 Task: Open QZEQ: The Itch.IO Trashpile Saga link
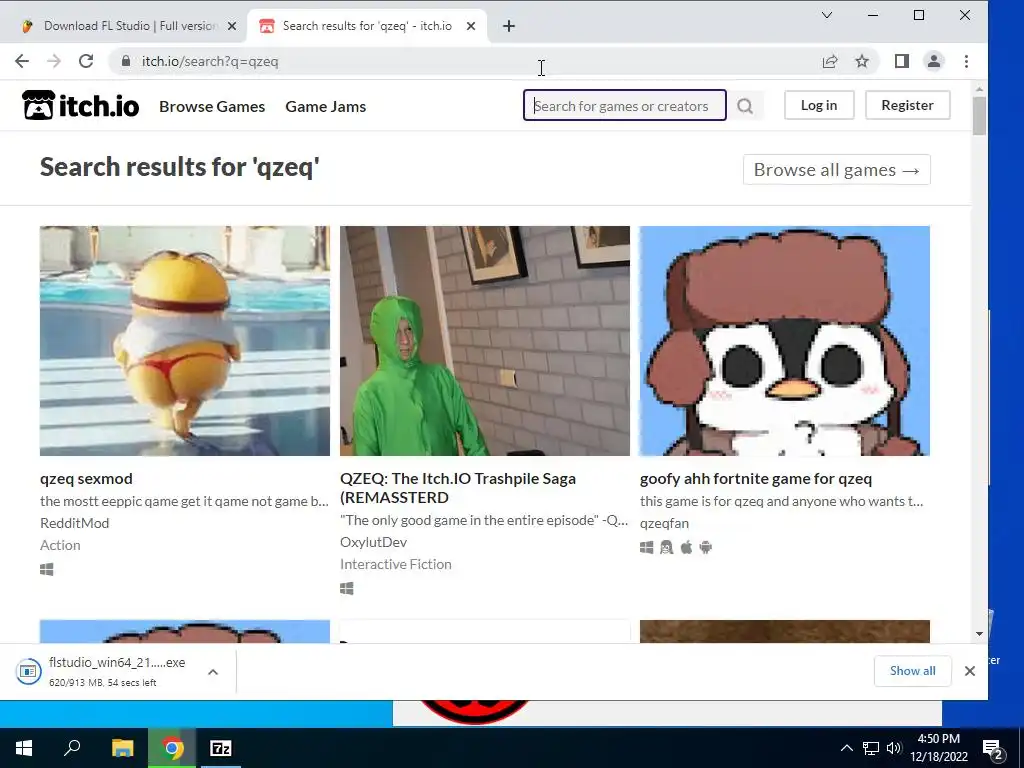(458, 488)
